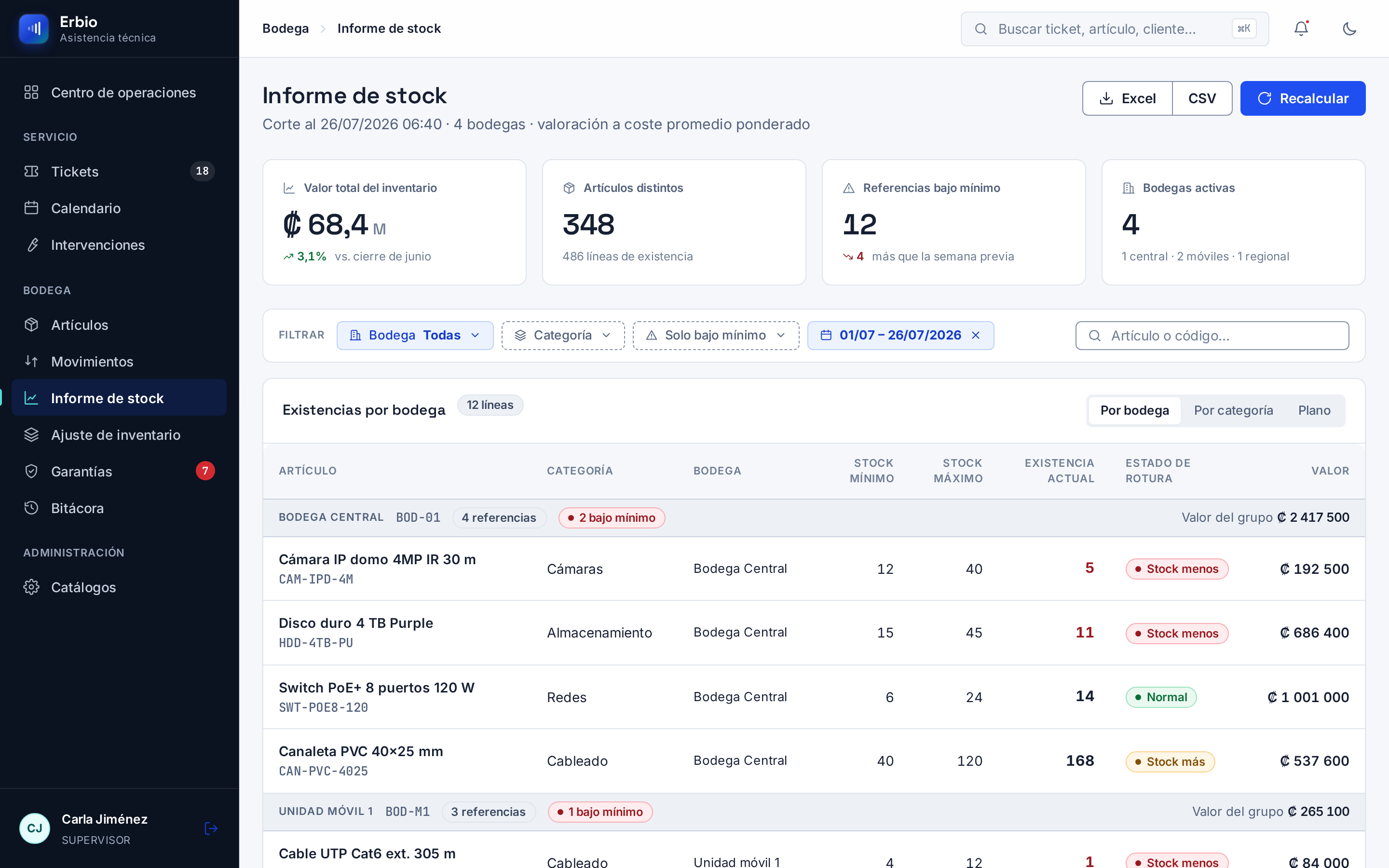Open the notifications bell
The image size is (1389, 868).
click(1301, 29)
